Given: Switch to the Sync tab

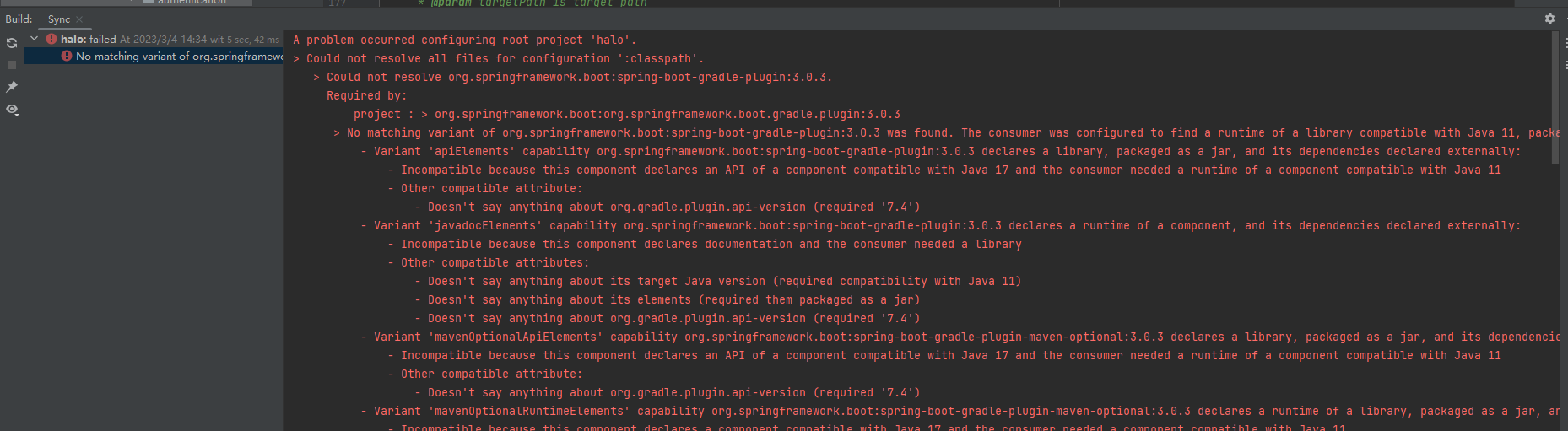Looking at the screenshot, I should [59, 19].
